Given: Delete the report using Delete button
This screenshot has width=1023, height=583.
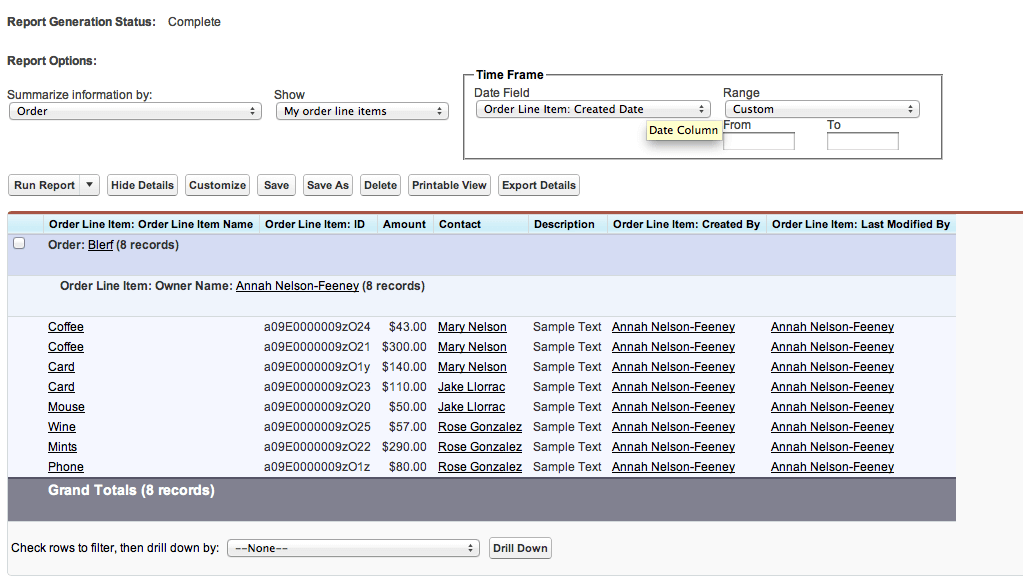Looking at the screenshot, I should click(x=380, y=185).
